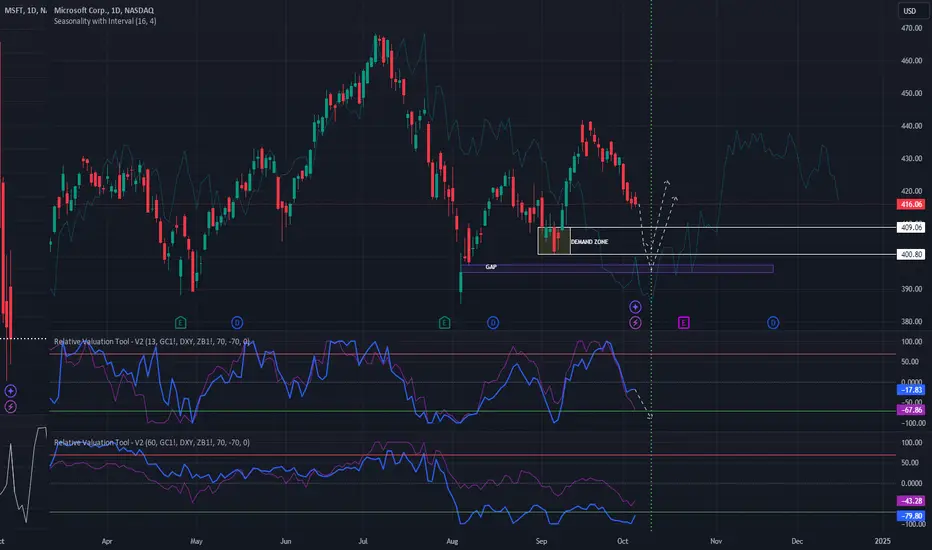The height and width of the screenshot is (550, 932).
Task: Select the Relative Valuation Tool (60) legend
Action: click(x=152, y=443)
